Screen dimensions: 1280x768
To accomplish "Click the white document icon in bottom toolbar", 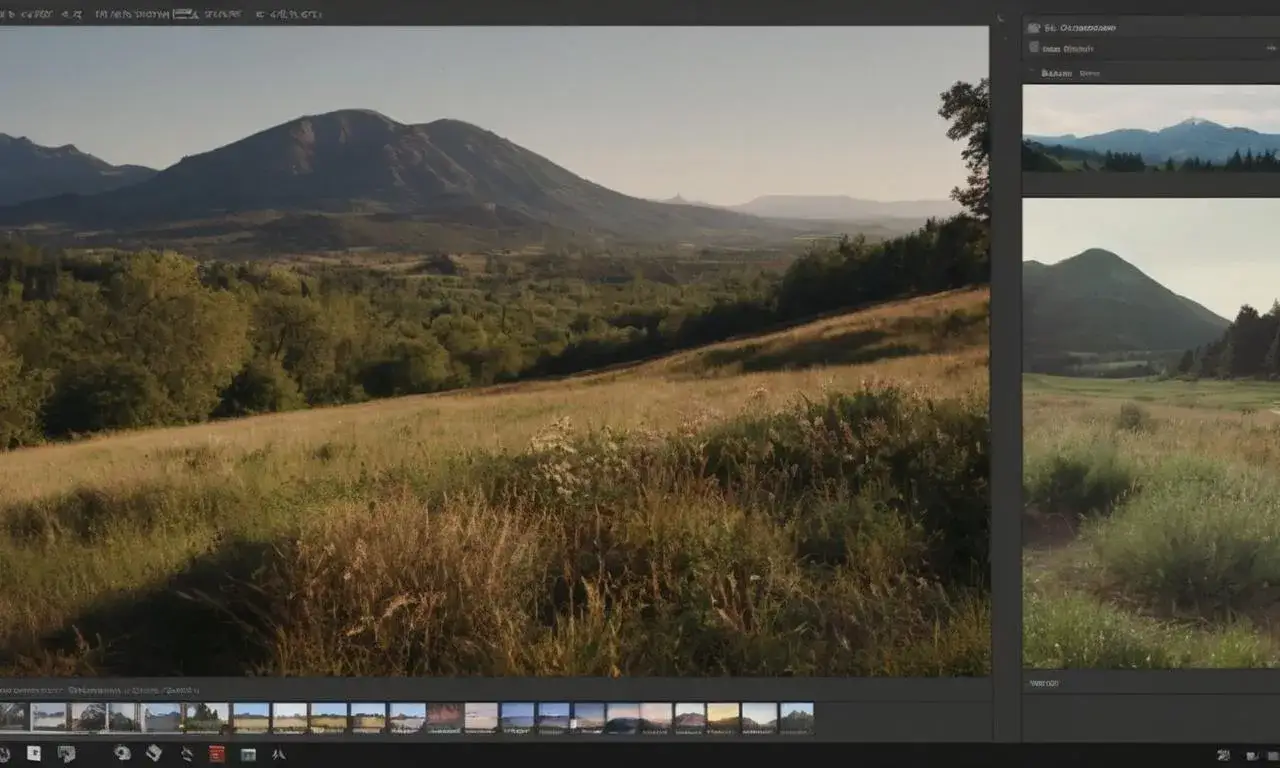I will (34, 754).
